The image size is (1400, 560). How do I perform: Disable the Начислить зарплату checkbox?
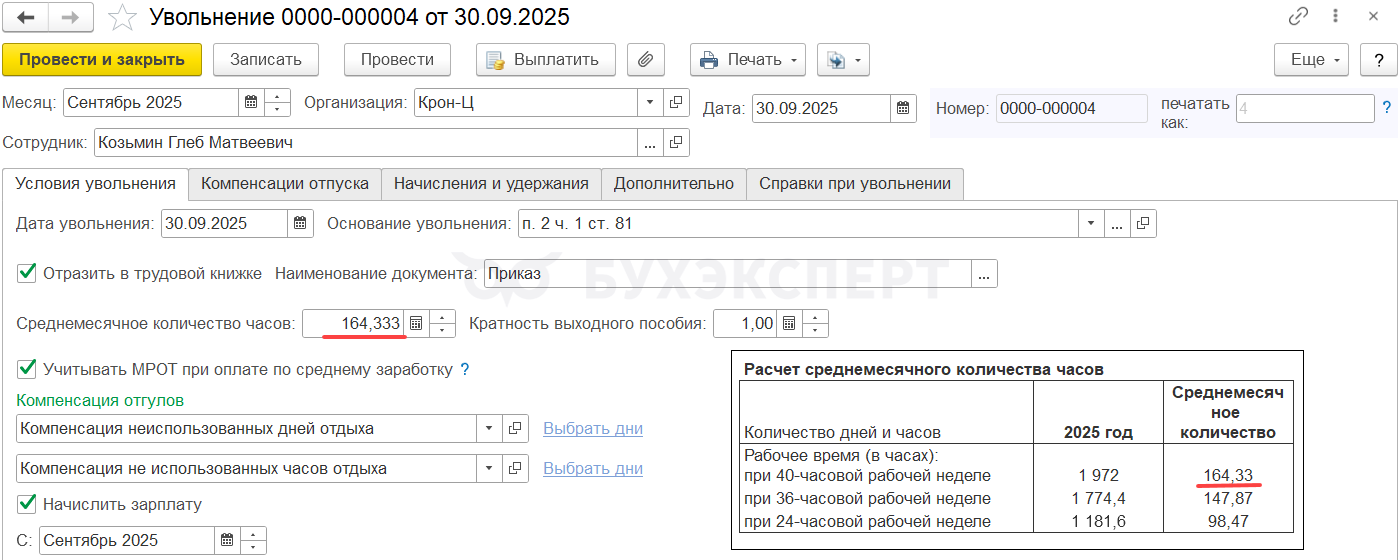point(27,504)
